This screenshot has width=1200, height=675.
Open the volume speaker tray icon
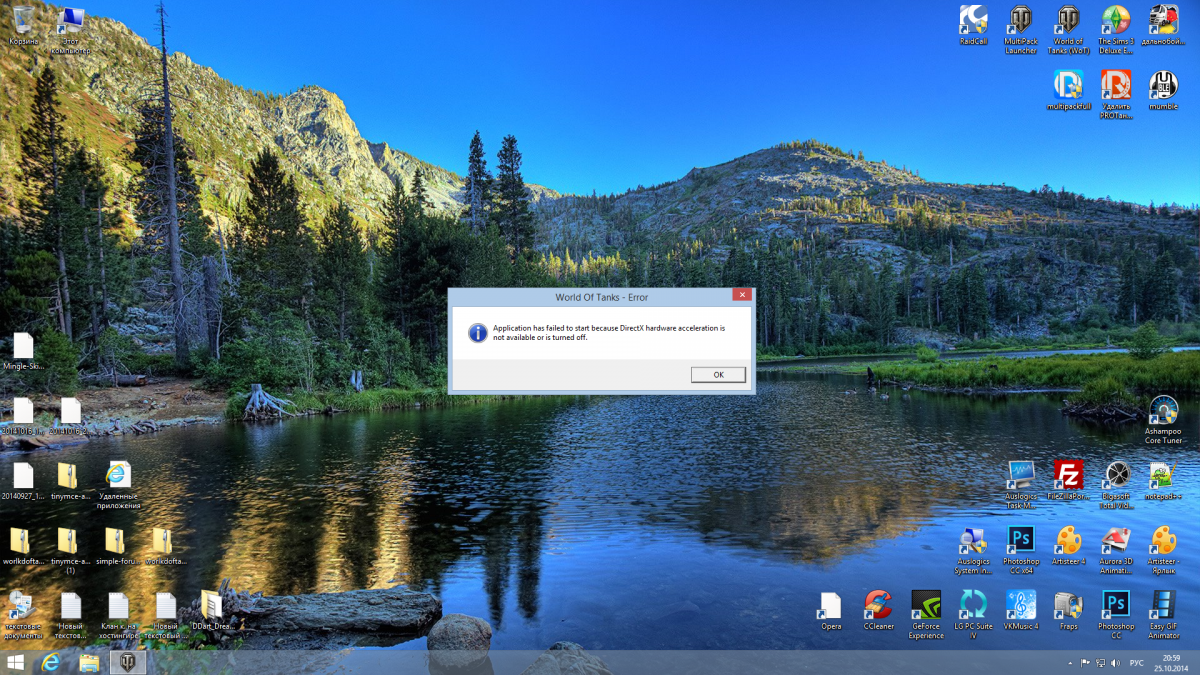[1115, 662]
